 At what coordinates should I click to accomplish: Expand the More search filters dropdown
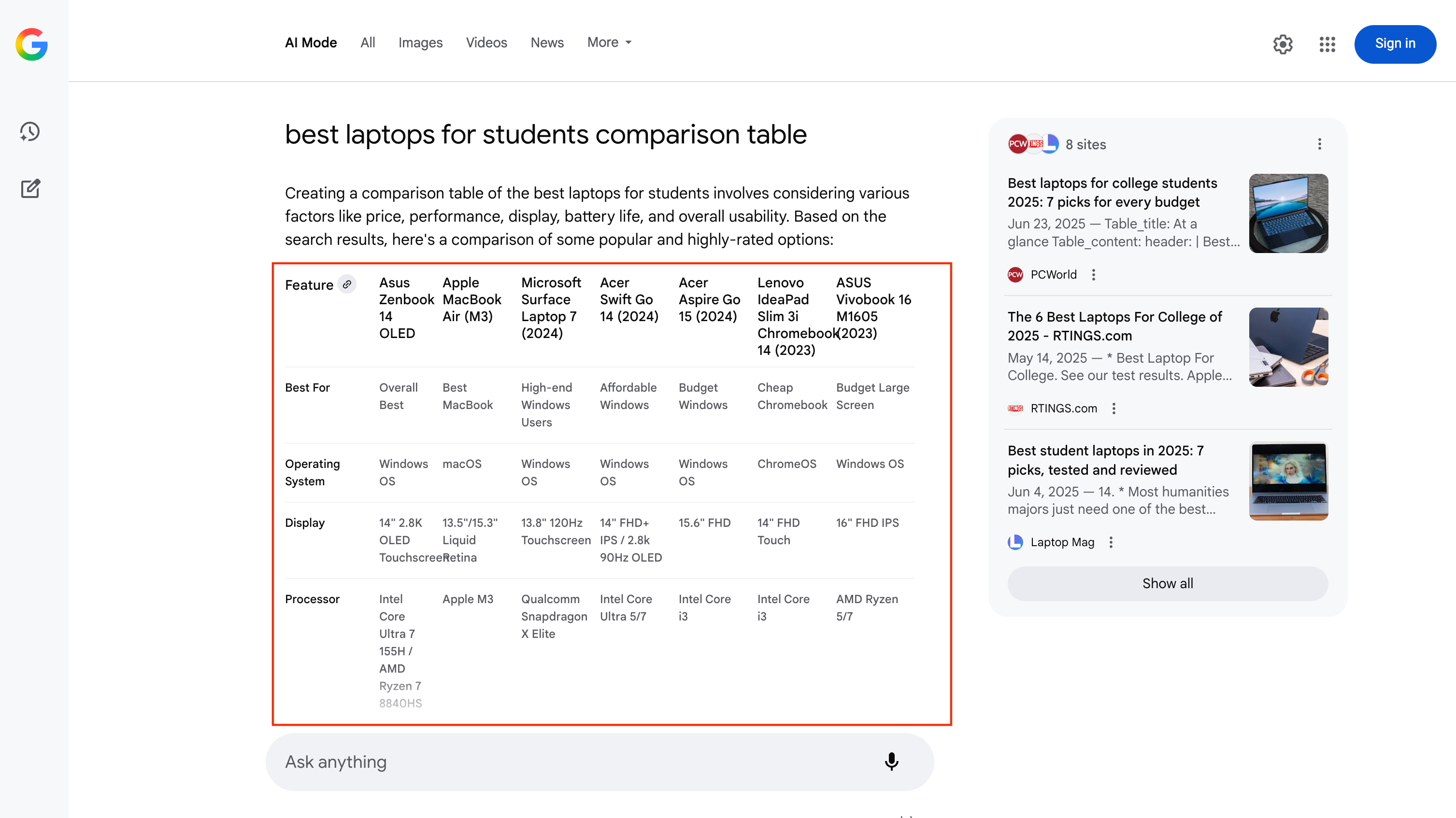click(609, 42)
